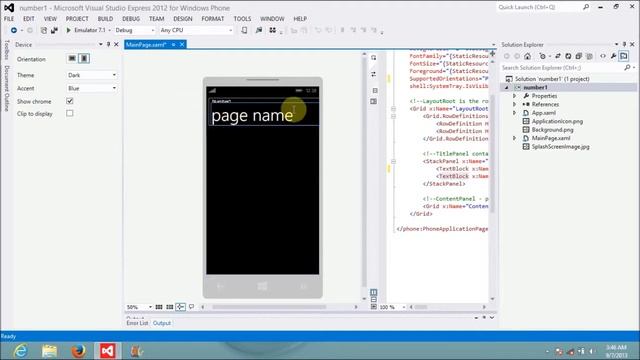Image resolution: width=640 pixels, height=360 pixels.
Task: Enable the Clip to display checkbox
Action: pyautogui.click(x=70, y=113)
